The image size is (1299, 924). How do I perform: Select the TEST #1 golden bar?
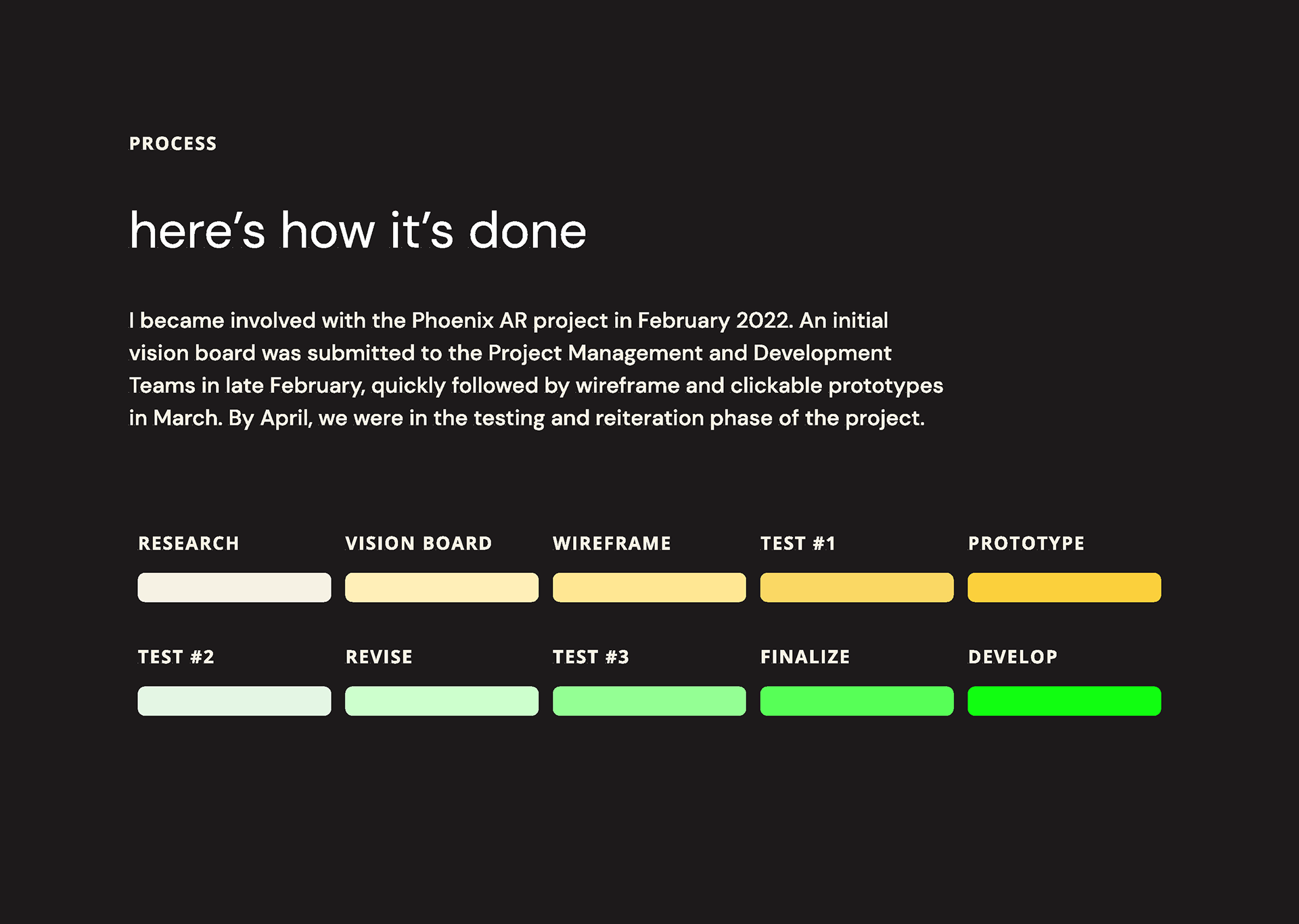pyautogui.click(x=857, y=587)
